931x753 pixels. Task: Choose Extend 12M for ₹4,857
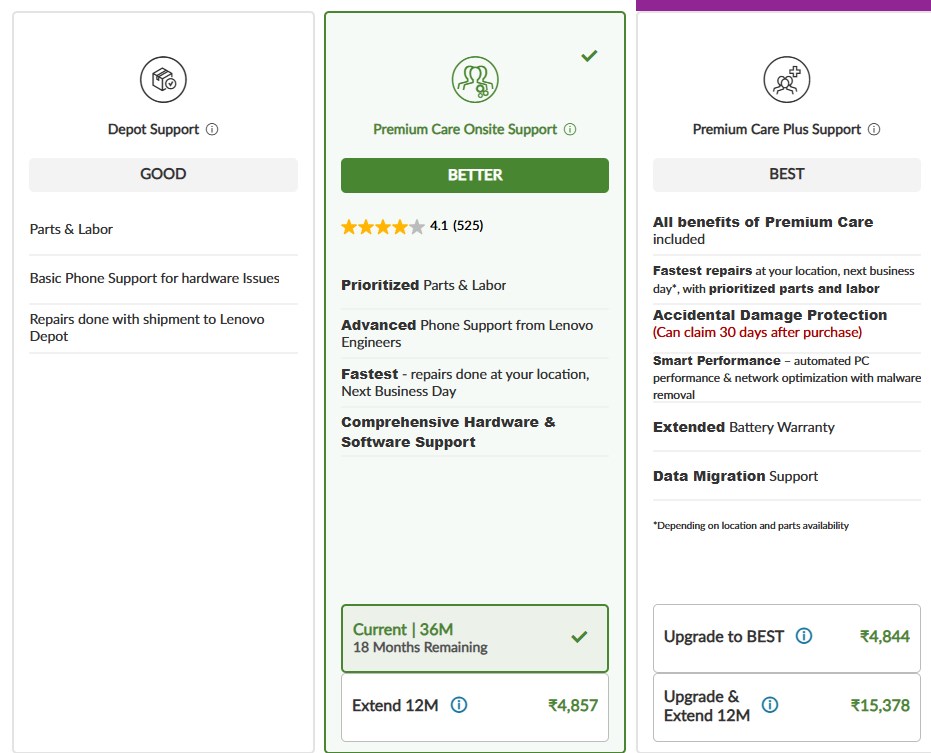tap(474, 706)
